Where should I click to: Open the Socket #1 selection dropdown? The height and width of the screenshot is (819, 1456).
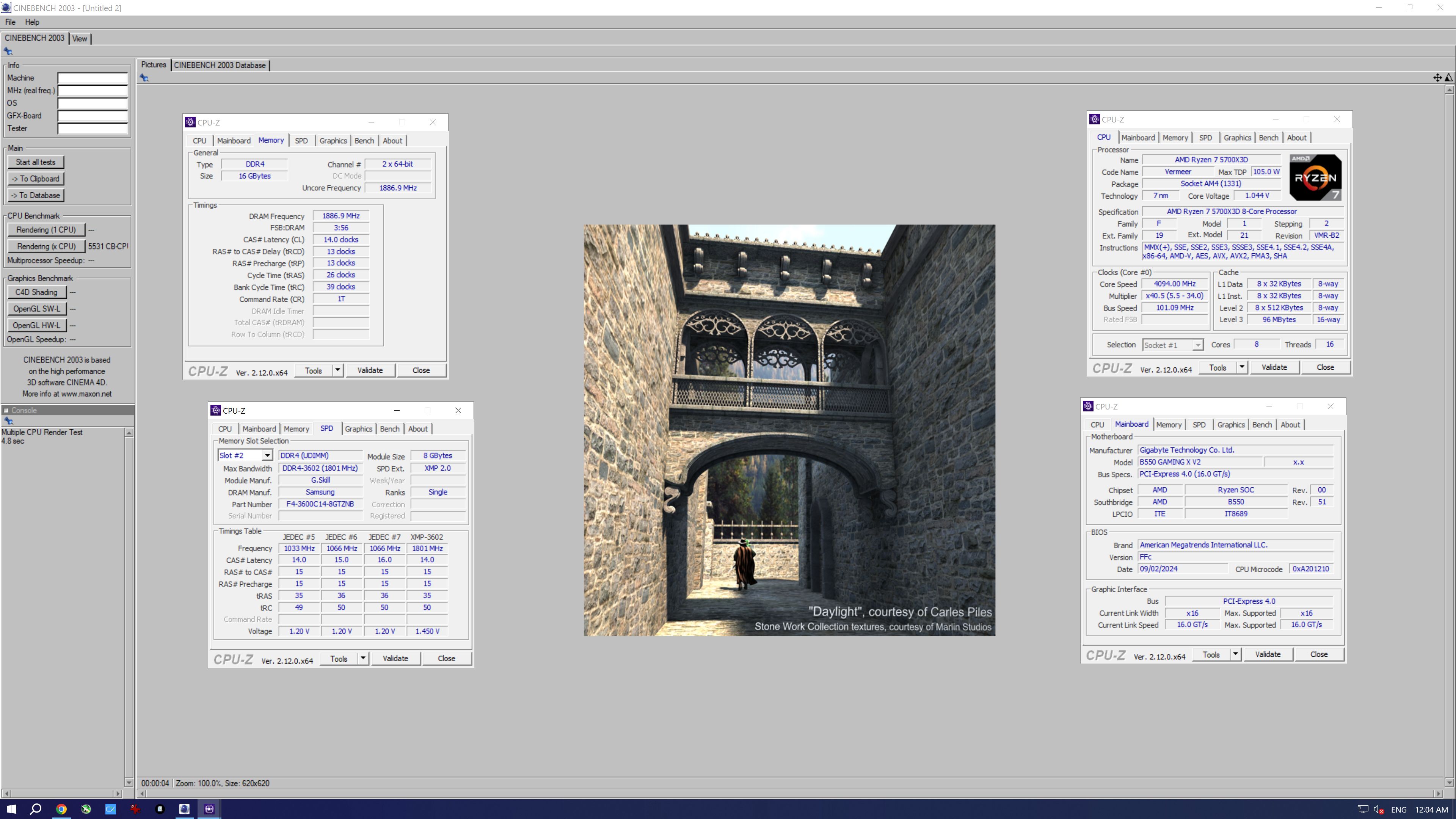[x=1198, y=345]
